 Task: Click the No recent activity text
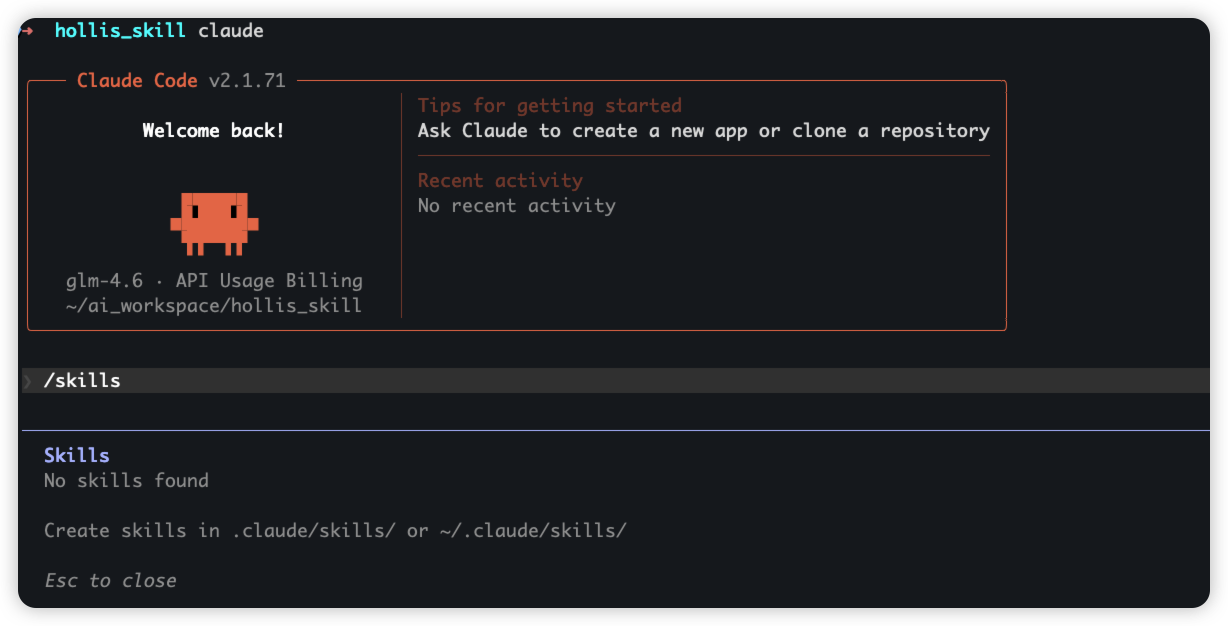click(516, 206)
